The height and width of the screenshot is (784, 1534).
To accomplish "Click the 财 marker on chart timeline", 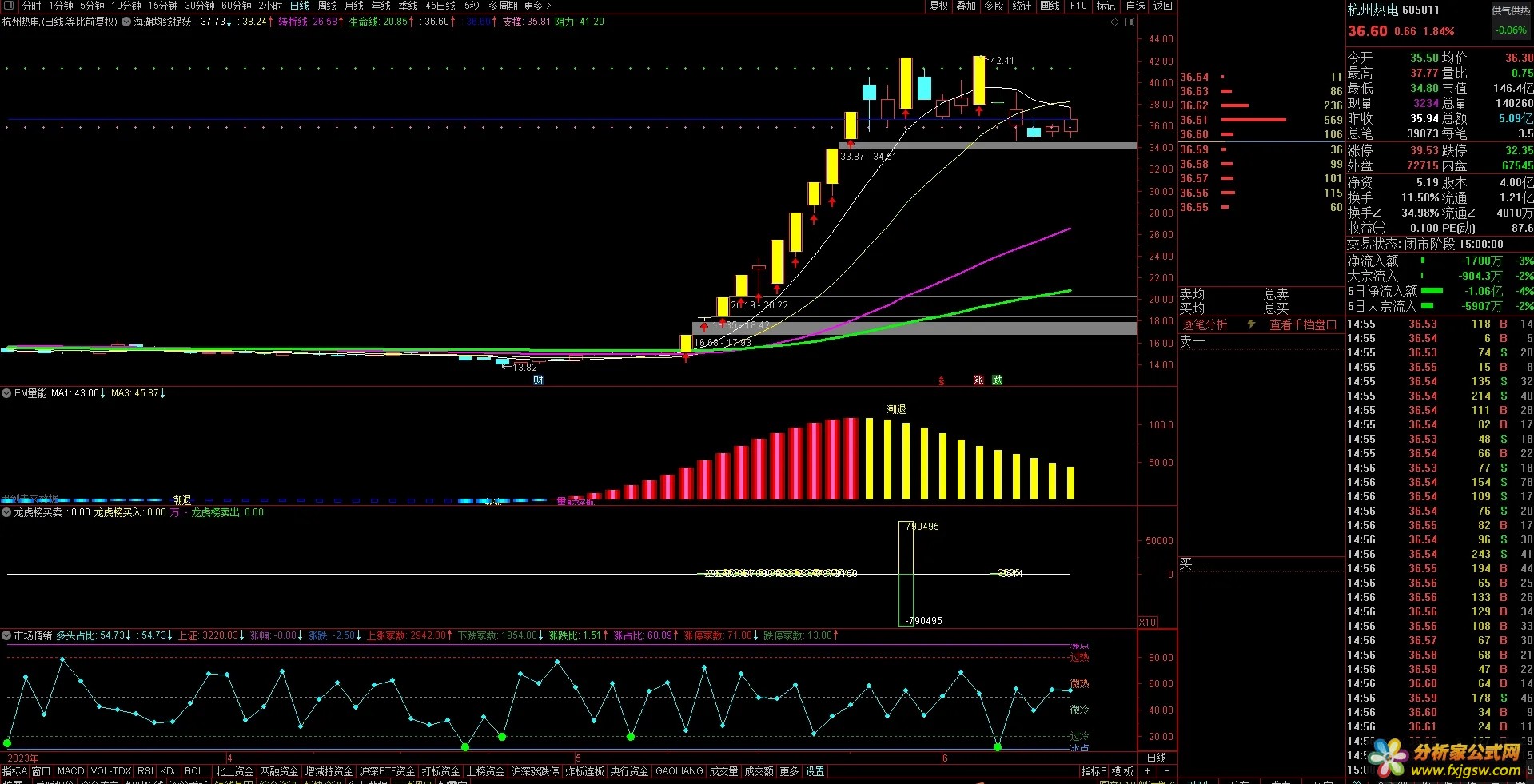I will coord(538,380).
